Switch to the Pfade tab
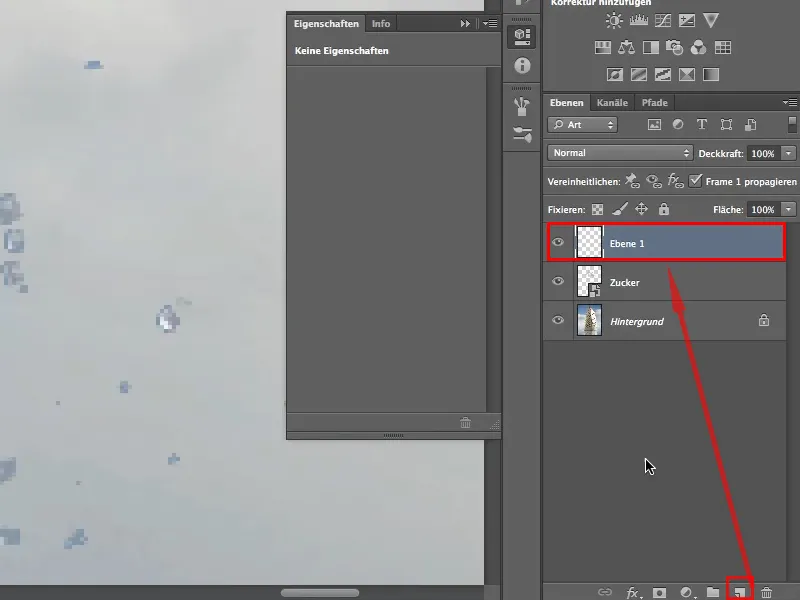The width and height of the screenshot is (800, 600). (x=655, y=103)
